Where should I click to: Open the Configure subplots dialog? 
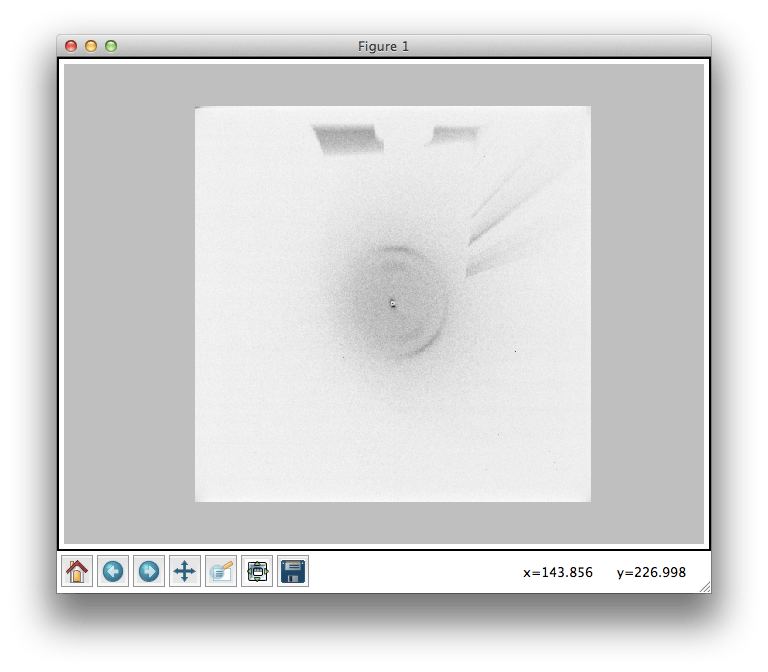[x=257, y=571]
